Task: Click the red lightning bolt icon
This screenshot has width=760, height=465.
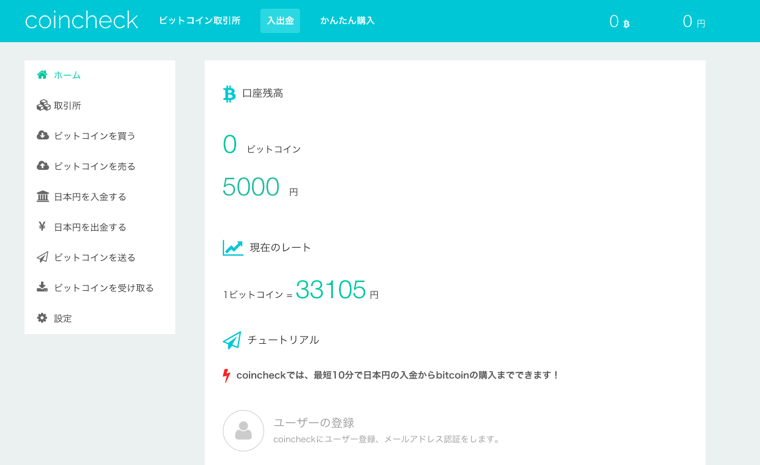Action: click(226, 375)
